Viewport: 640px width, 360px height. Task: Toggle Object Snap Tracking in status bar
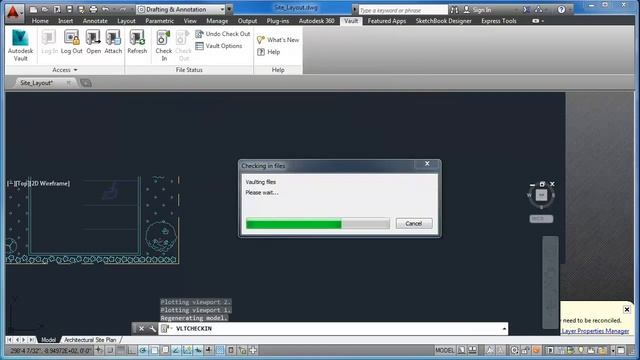click(176, 350)
